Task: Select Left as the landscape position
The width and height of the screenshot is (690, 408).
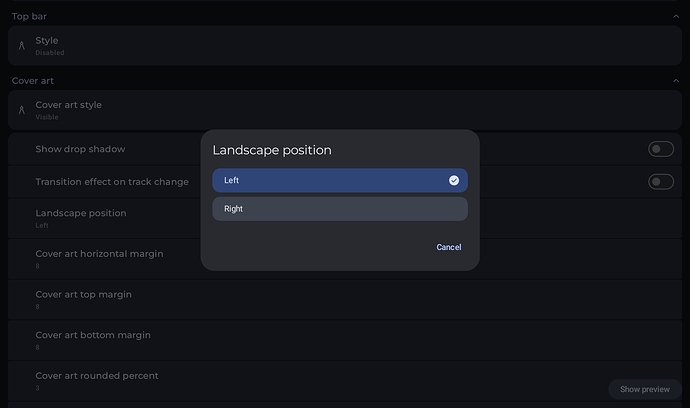Action: pos(339,181)
